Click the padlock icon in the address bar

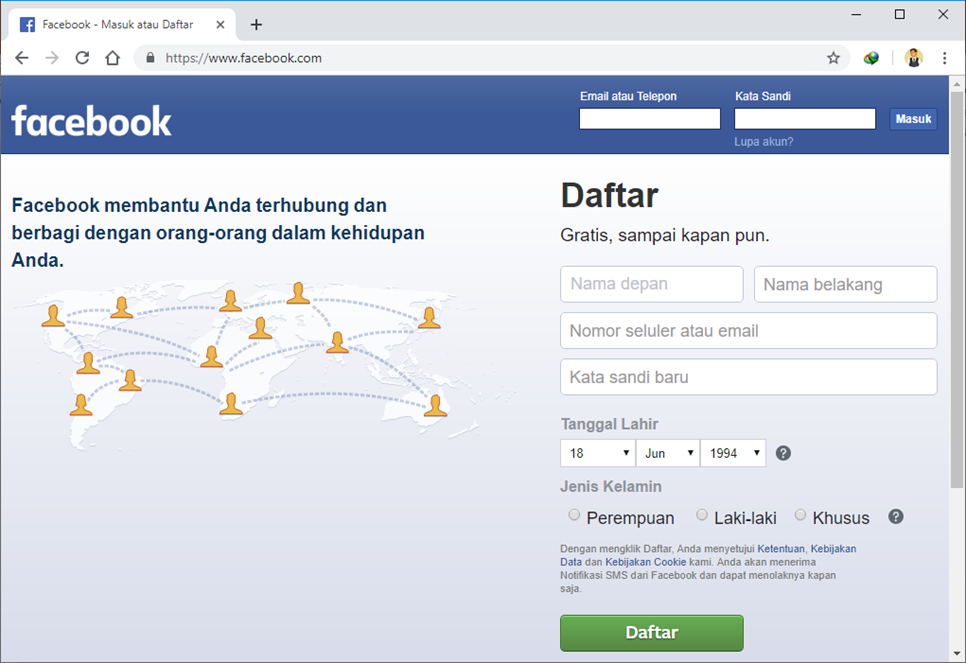[150, 58]
